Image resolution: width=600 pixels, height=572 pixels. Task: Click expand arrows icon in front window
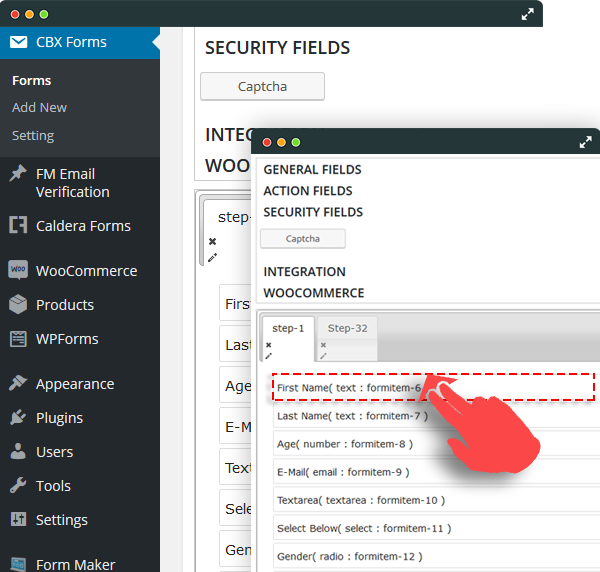tap(585, 142)
